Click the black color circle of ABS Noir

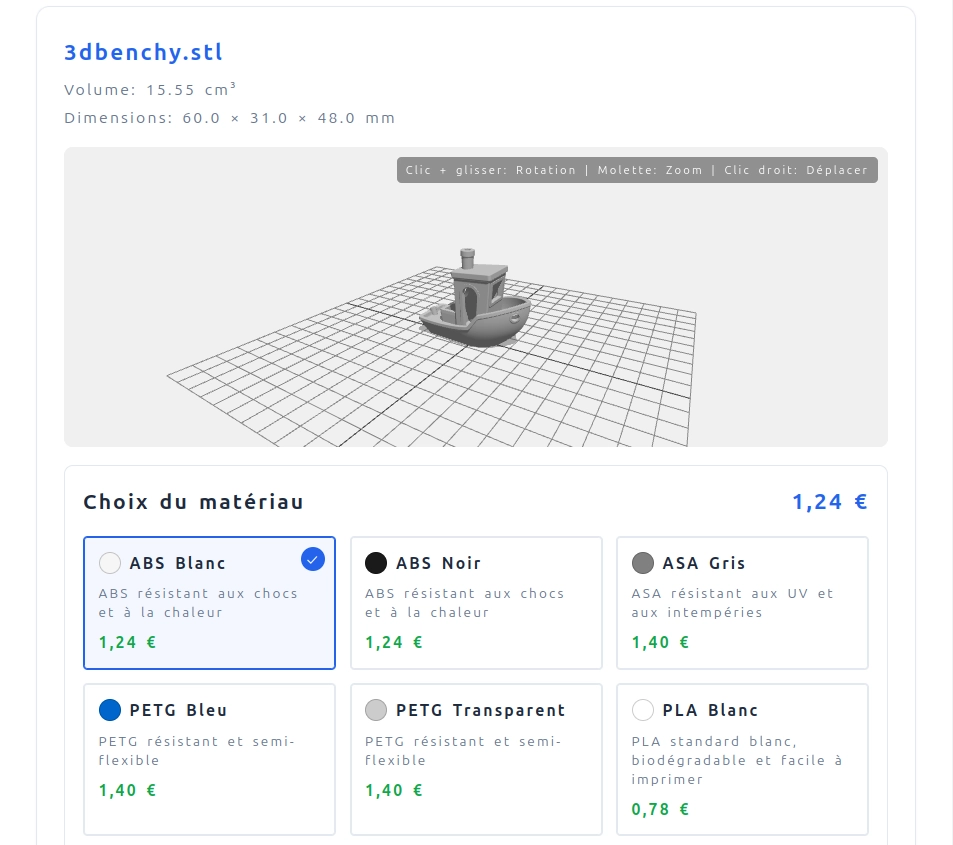pyautogui.click(x=377, y=563)
